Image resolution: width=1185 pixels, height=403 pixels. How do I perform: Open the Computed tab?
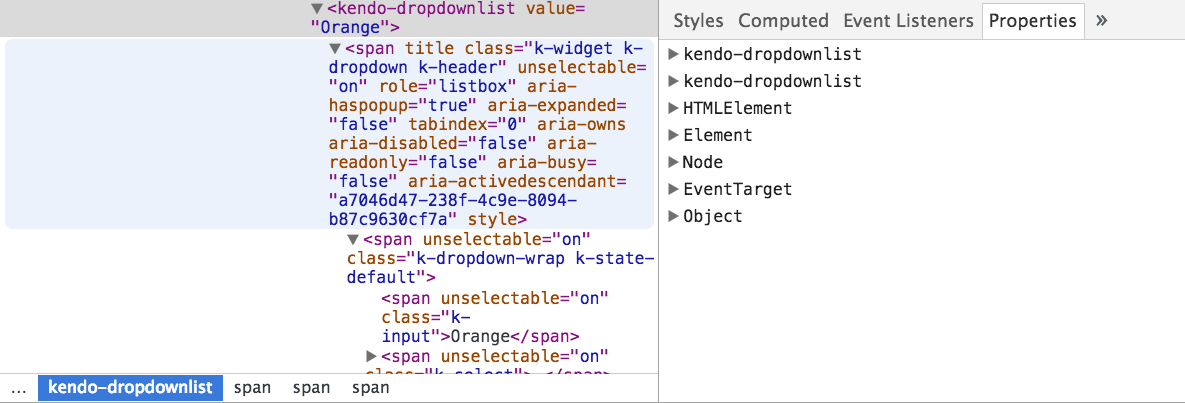point(783,20)
